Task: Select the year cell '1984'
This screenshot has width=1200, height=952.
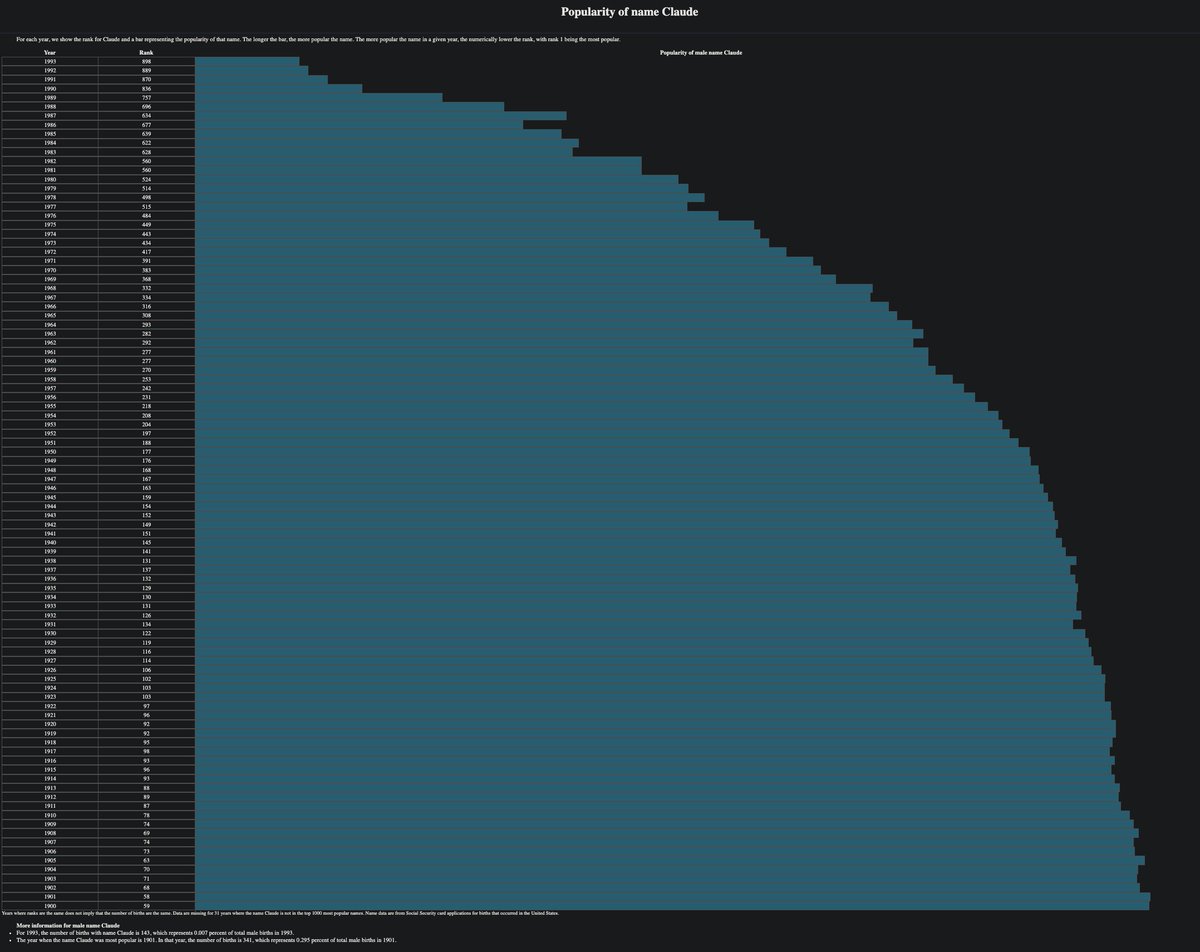Action: [50, 142]
